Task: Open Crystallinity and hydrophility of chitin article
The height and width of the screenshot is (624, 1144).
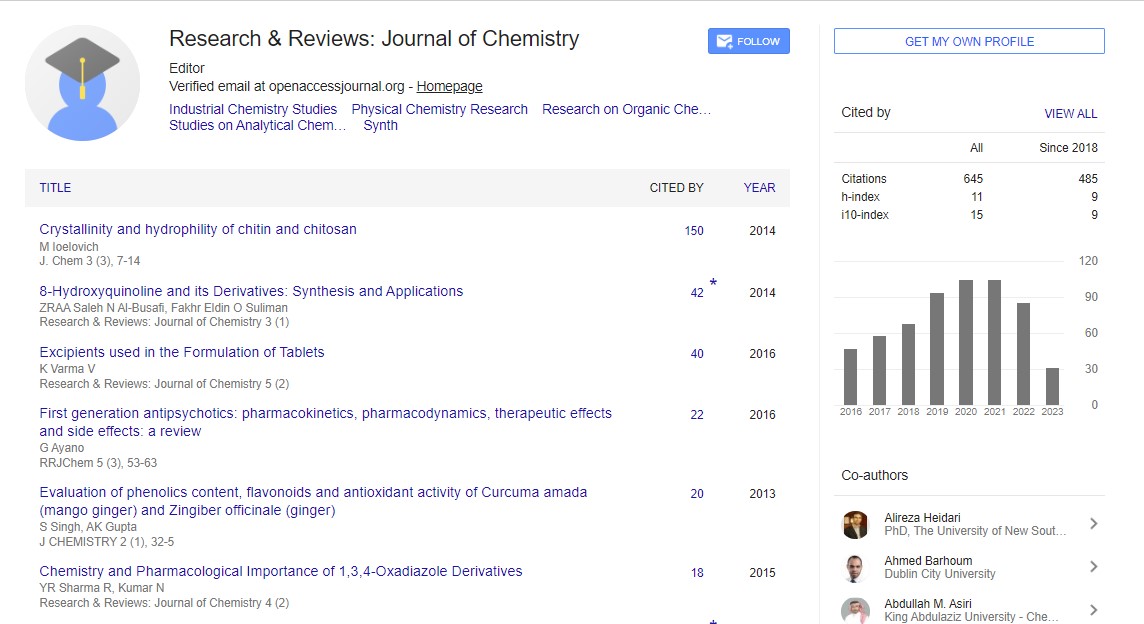Action: pos(198,229)
